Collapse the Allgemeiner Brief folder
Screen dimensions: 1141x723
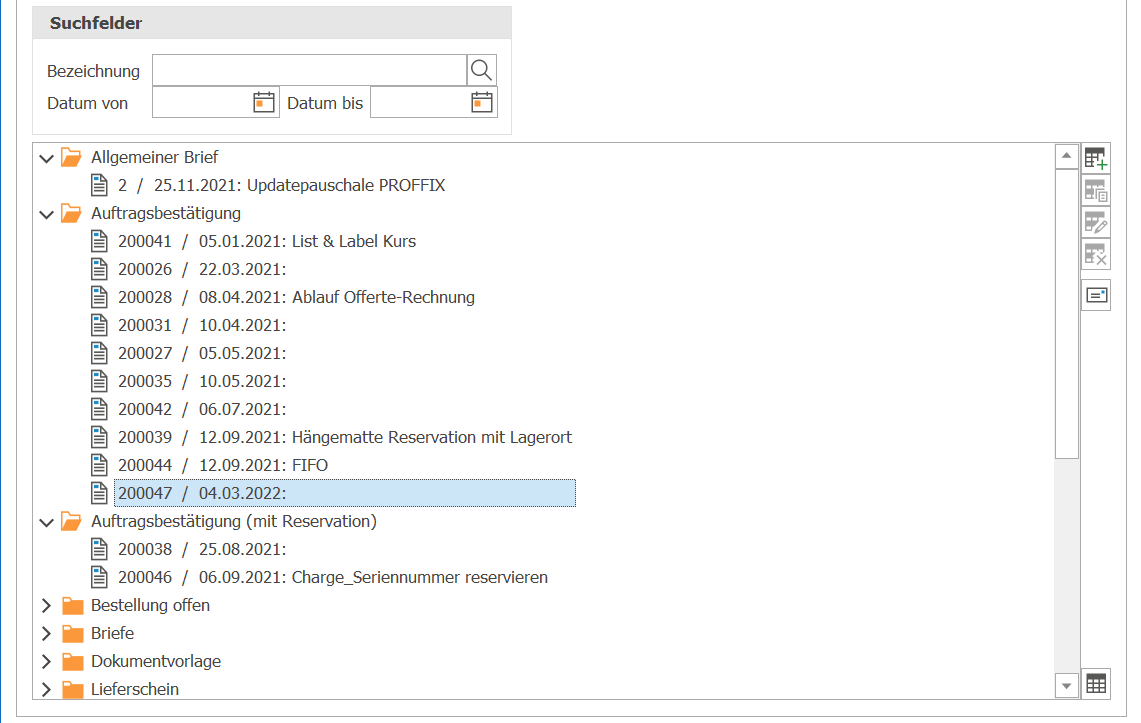coord(47,158)
